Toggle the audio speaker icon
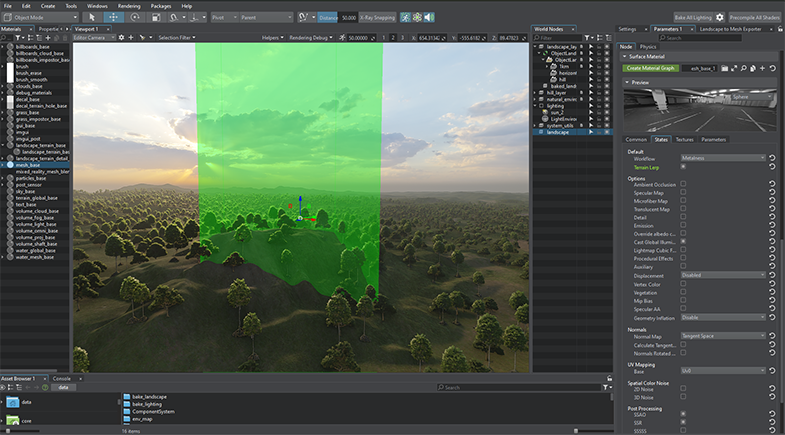This screenshot has width=785, height=435. pyautogui.click(x=429, y=18)
